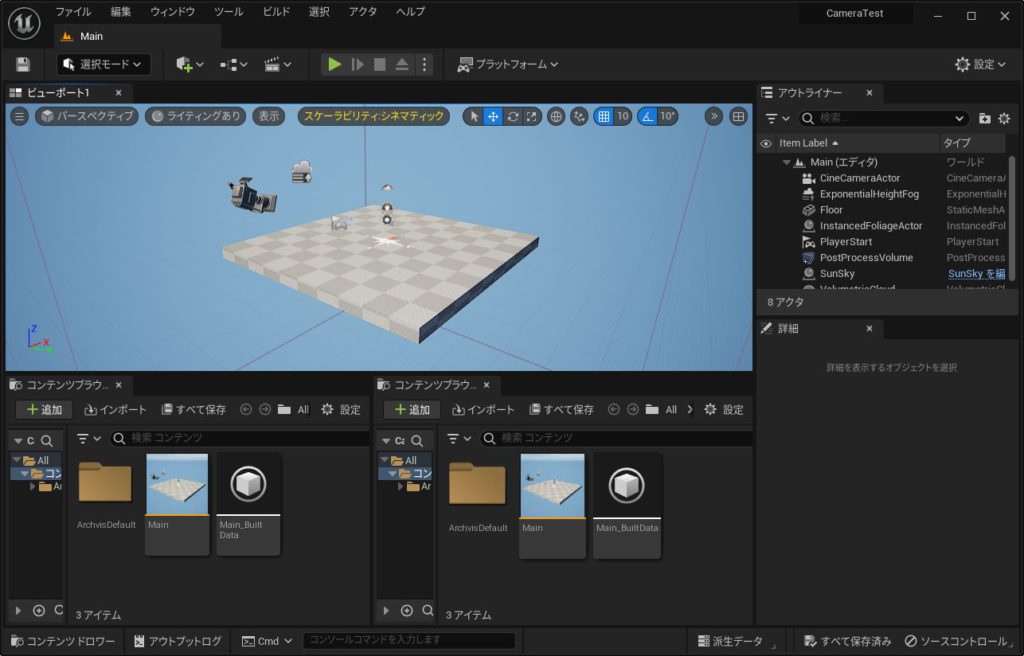Open the Blueprint toolbar menu
Image resolution: width=1024 pixels, height=656 pixels.
coord(233,64)
